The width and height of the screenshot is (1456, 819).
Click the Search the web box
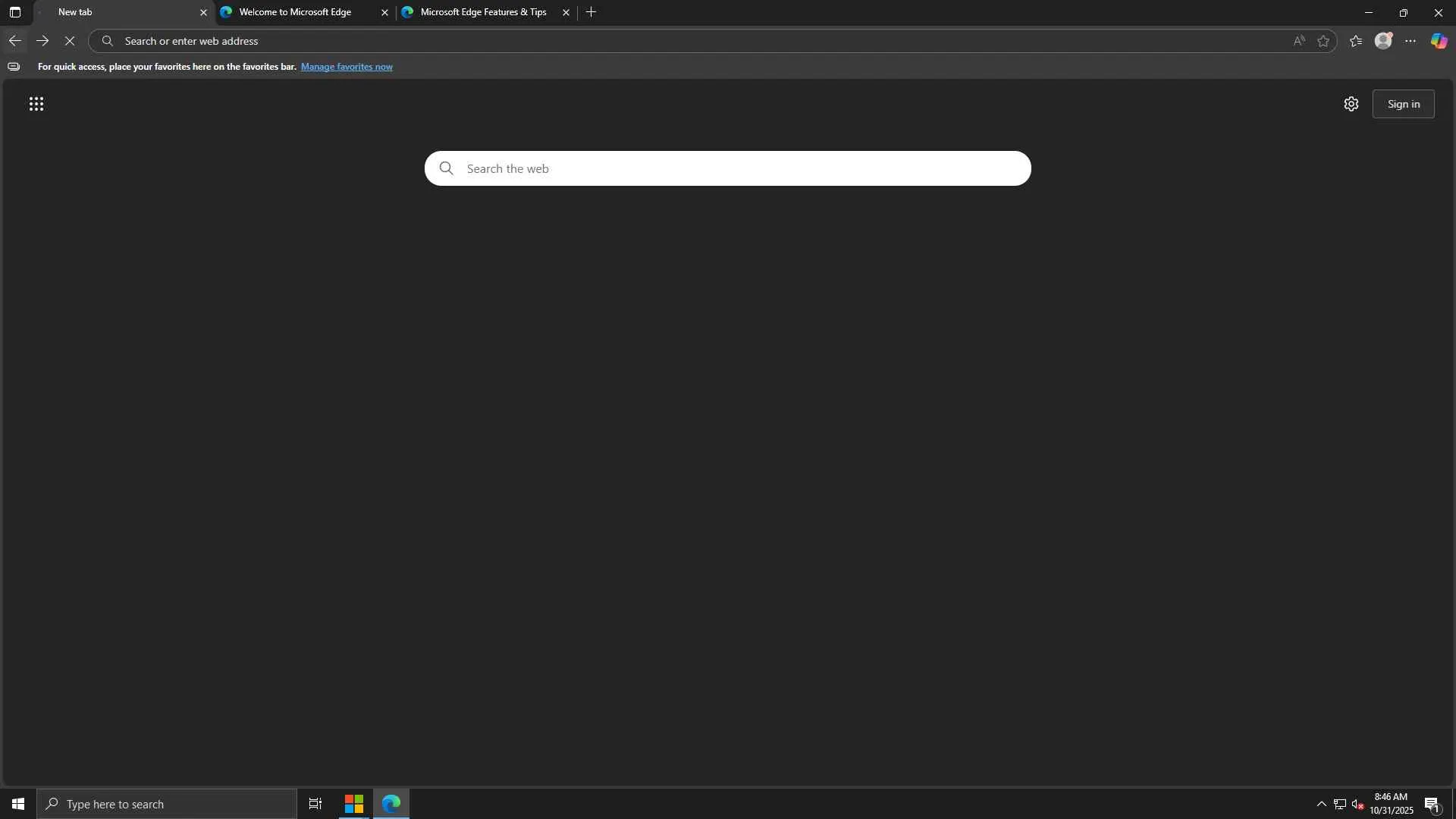click(x=728, y=168)
